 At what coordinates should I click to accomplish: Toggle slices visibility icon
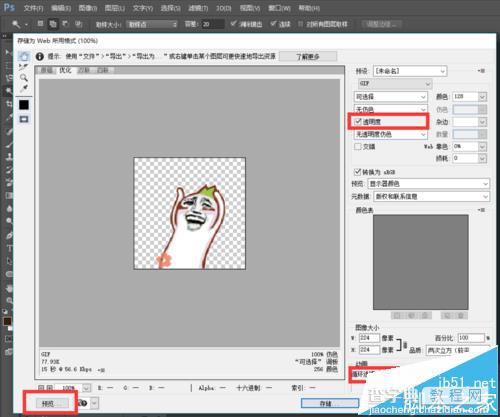tap(24, 119)
